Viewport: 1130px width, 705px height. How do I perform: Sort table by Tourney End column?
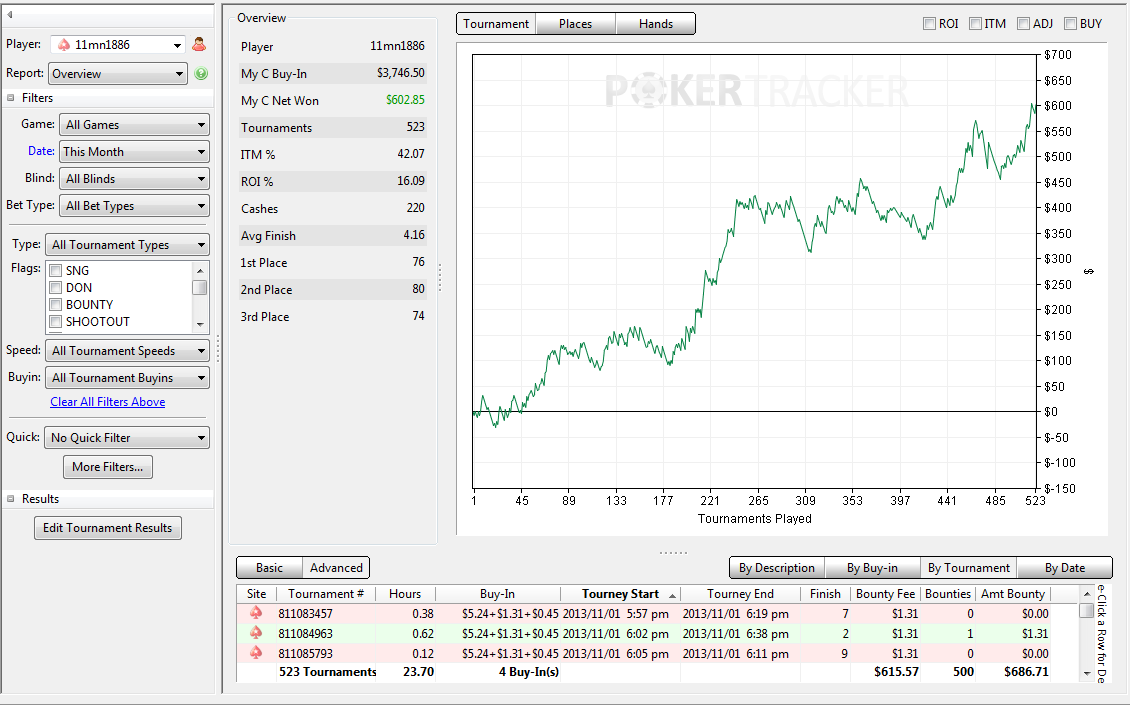740,594
